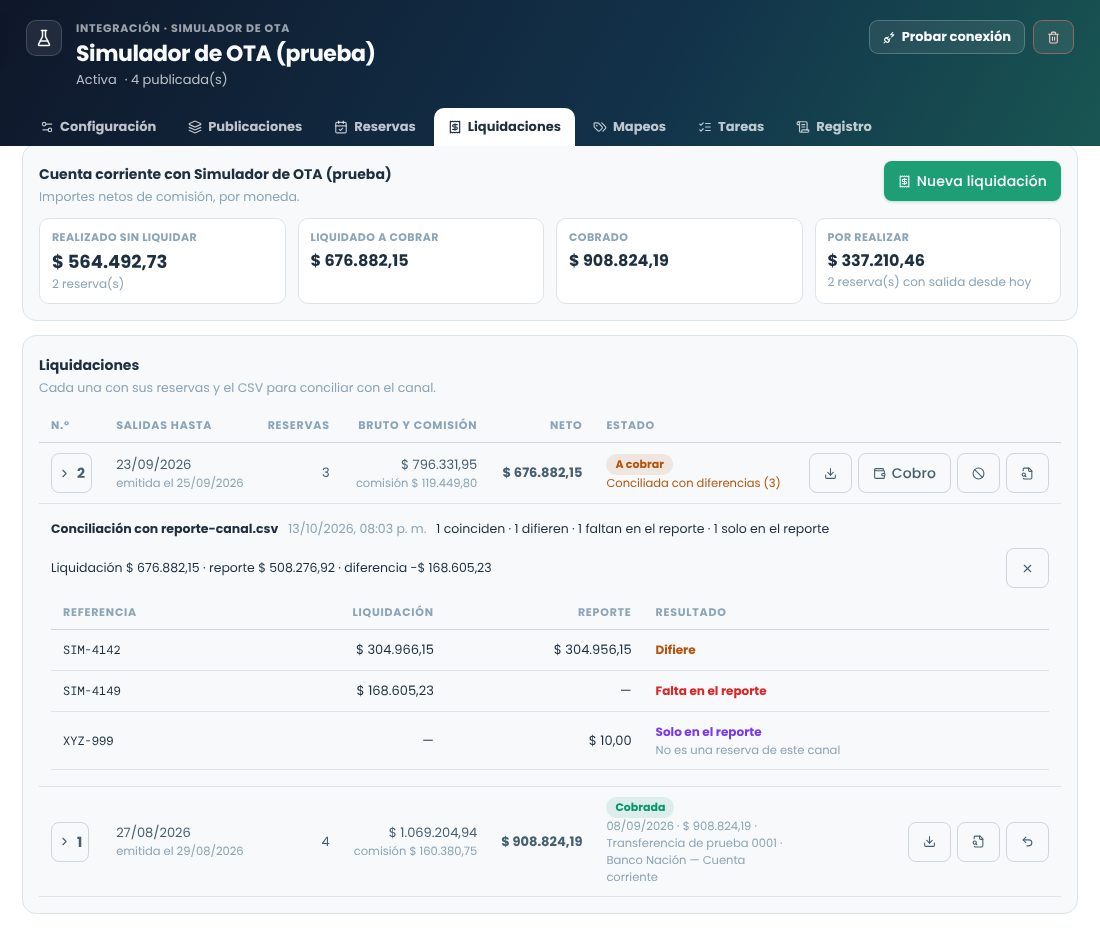This screenshot has width=1100, height=944.
Task: Click the 'Conciliada con diferencias (3)' status text
Action: [x=693, y=483]
